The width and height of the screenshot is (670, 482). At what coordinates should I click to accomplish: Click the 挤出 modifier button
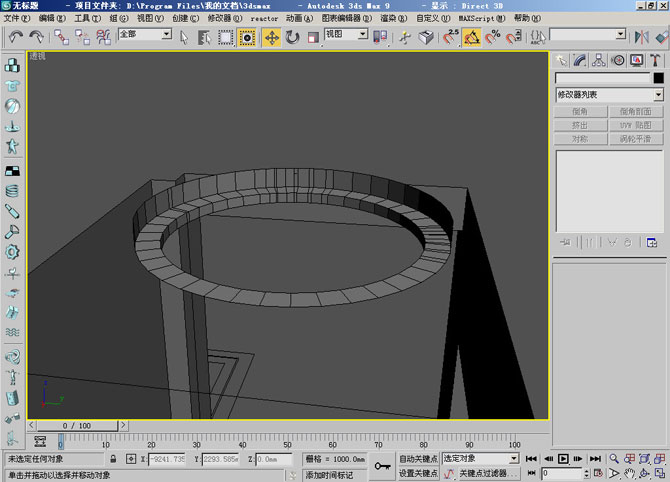(x=580, y=126)
